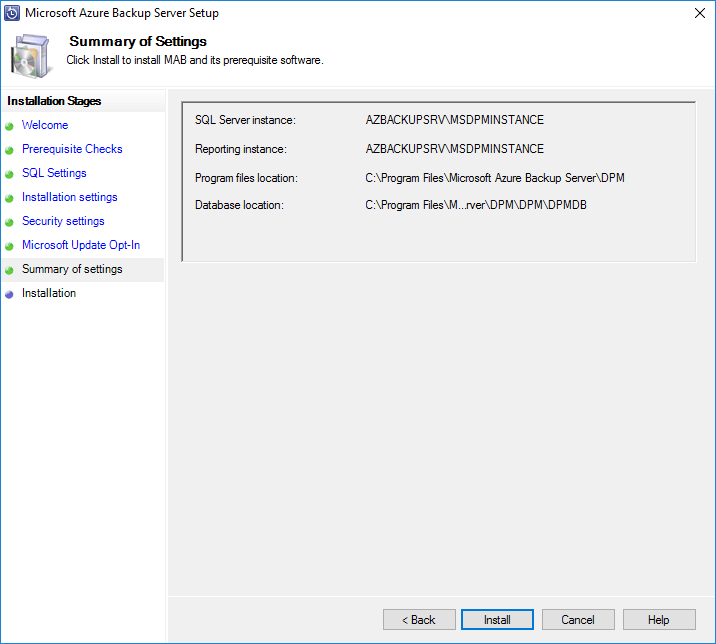
Task: Open Help for the setup
Action: [659, 620]
